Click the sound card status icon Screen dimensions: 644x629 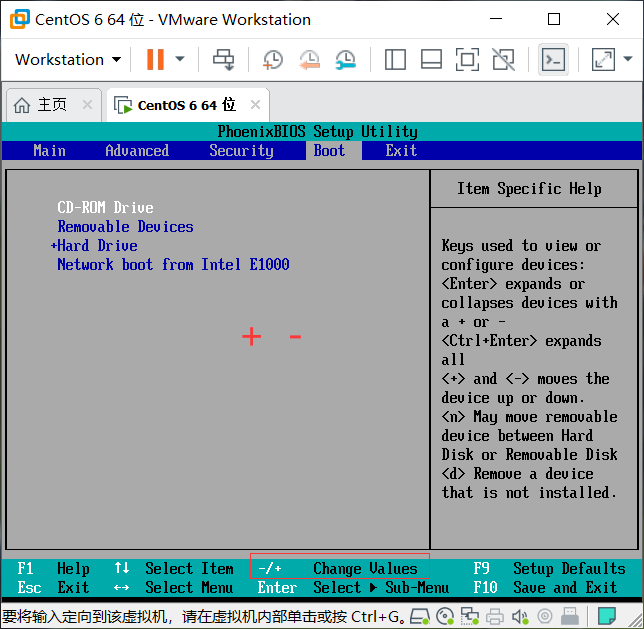pos(520,616)
